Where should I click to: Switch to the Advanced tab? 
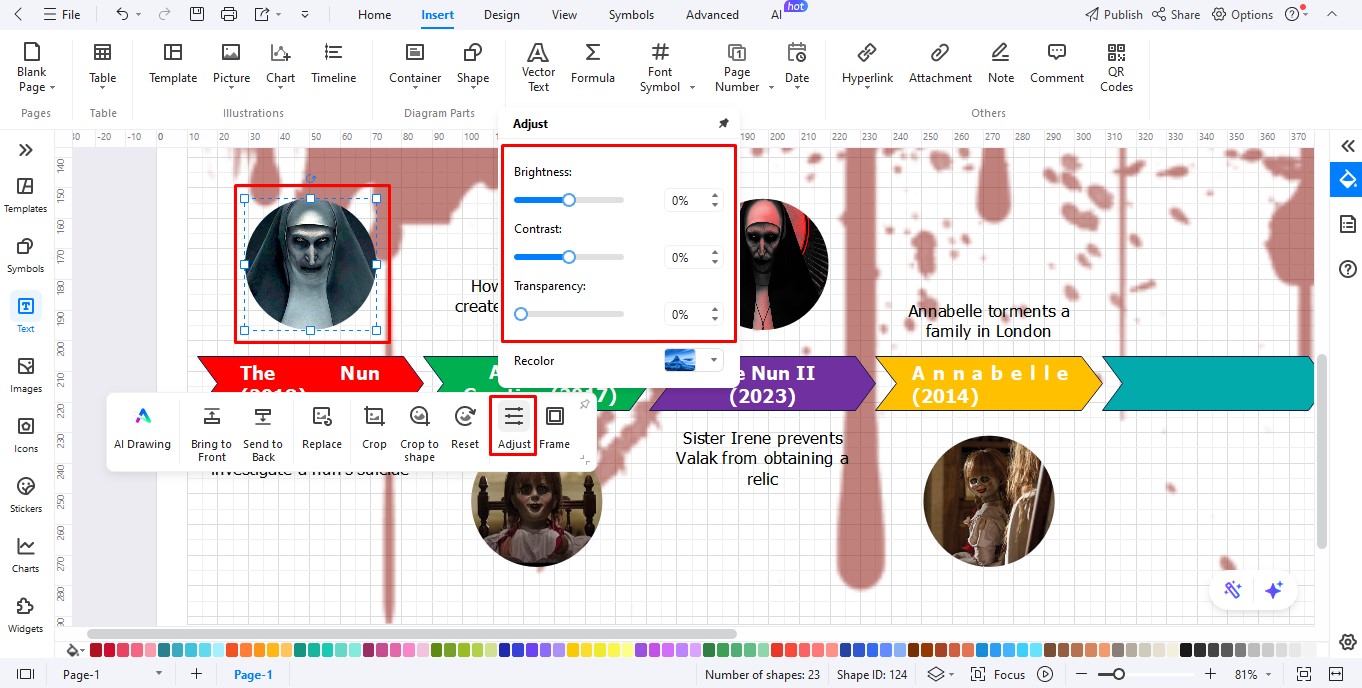click(712, 15)
